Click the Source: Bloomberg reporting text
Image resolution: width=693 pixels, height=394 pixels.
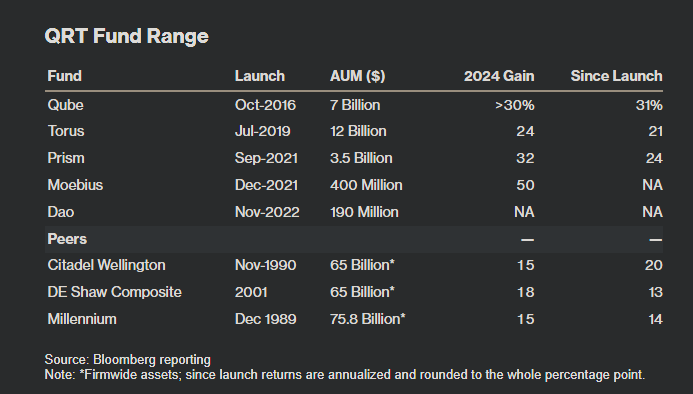coord(128,360)
